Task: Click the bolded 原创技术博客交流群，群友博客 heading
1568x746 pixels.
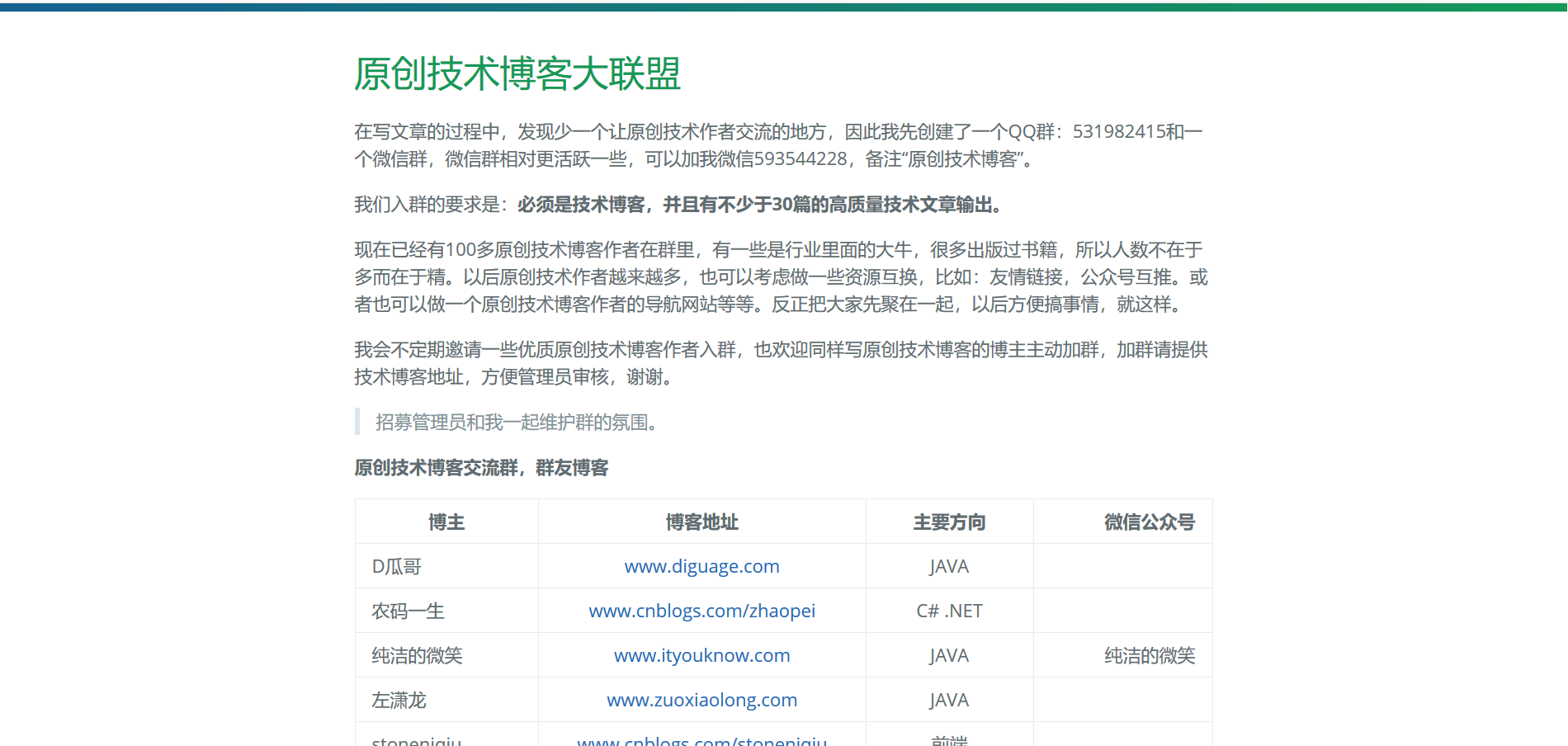Action: tap(479, 468)
